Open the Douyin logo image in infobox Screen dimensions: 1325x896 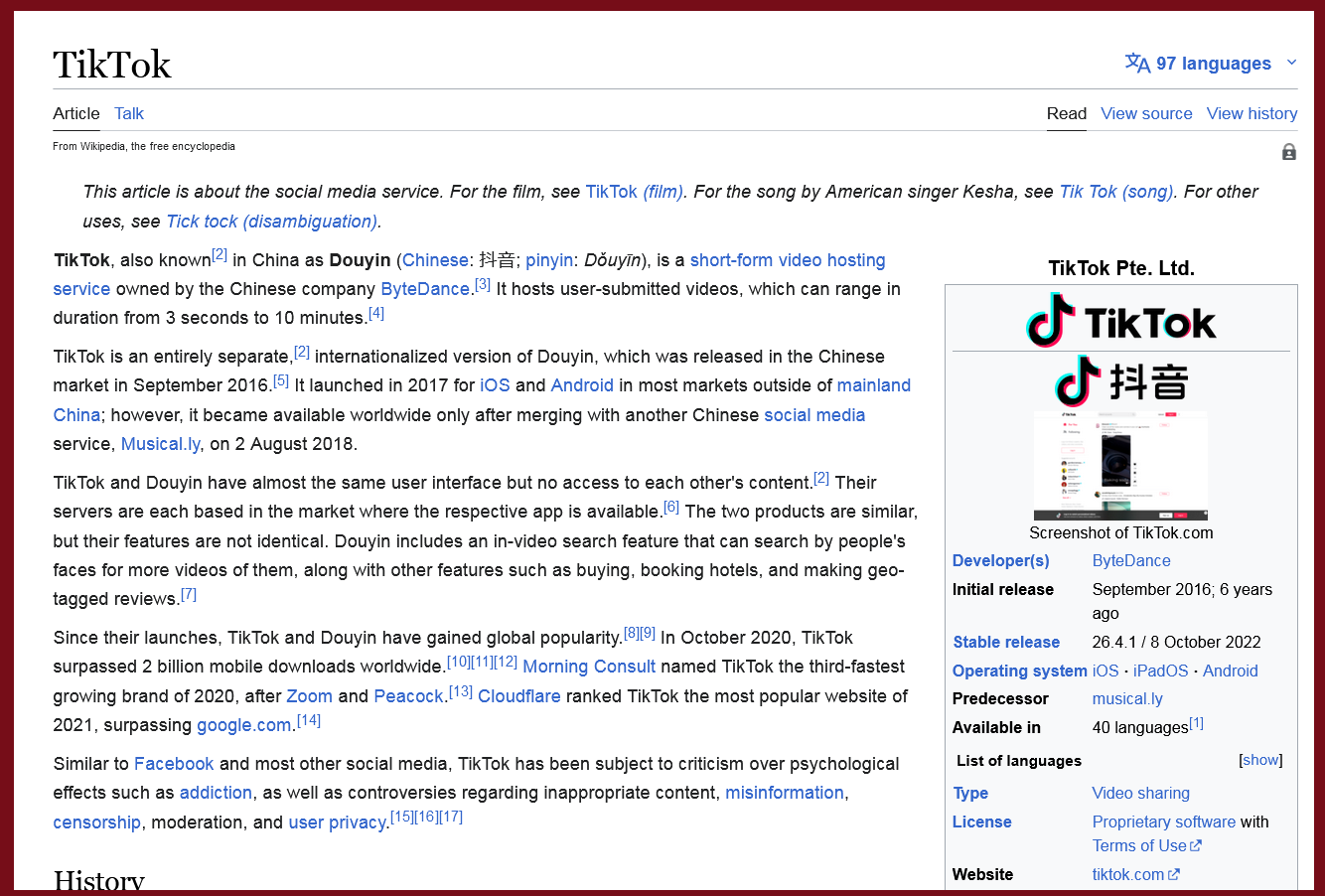pyautogui.click(x=1121, y=381)
